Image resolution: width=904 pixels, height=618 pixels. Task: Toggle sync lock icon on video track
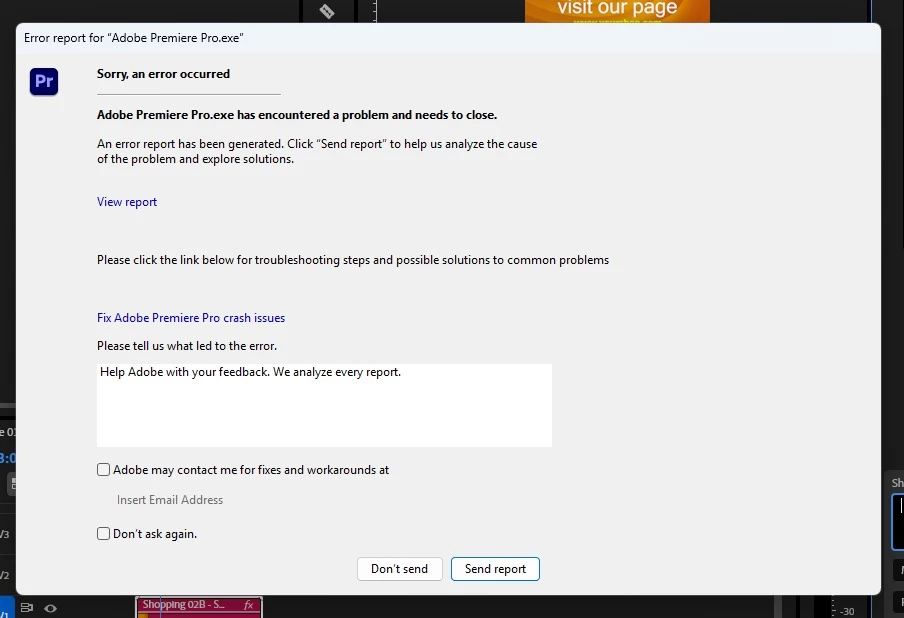(27, 608)
